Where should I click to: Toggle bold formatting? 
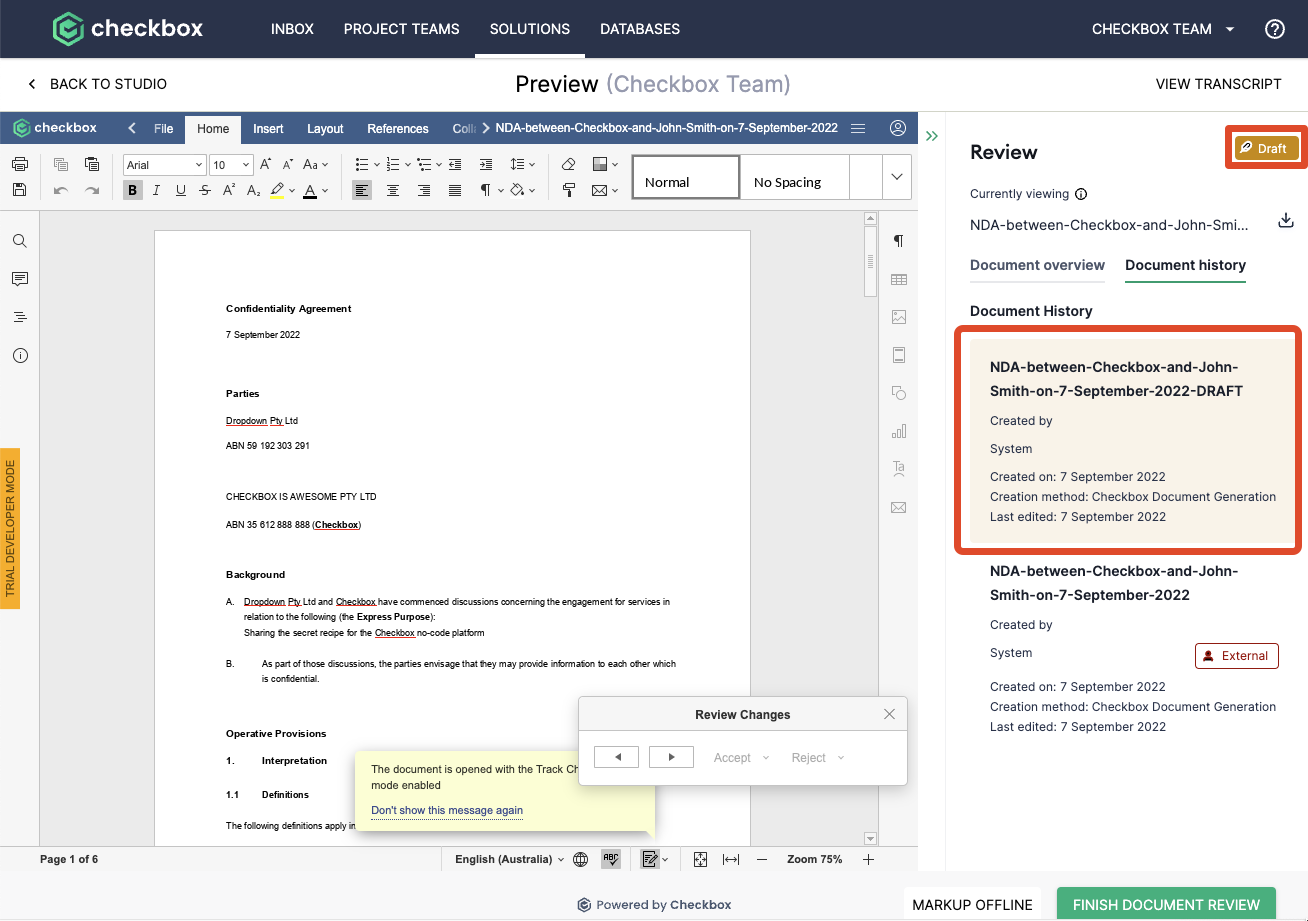pos(133,190)
